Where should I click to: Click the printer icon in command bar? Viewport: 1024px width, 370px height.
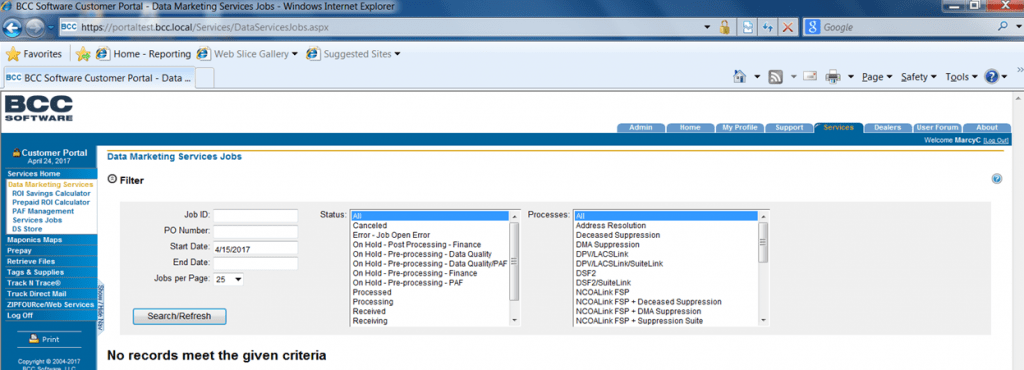pyautogui.click(x=833, y=76)
